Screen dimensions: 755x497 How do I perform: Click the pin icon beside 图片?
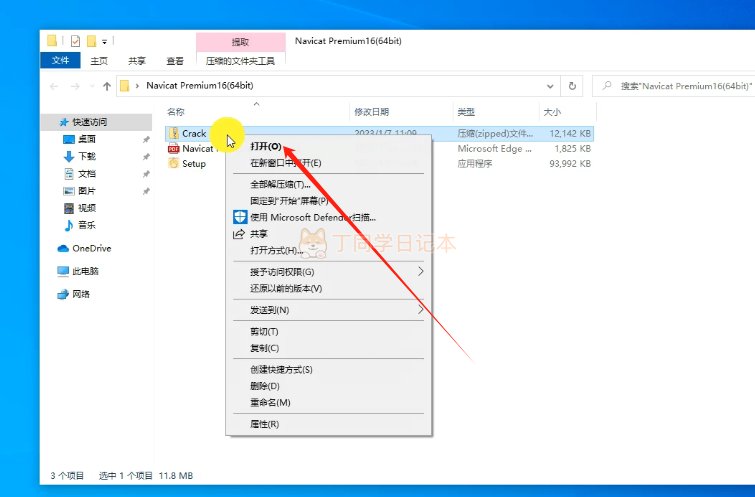click(x=145, y=191)
